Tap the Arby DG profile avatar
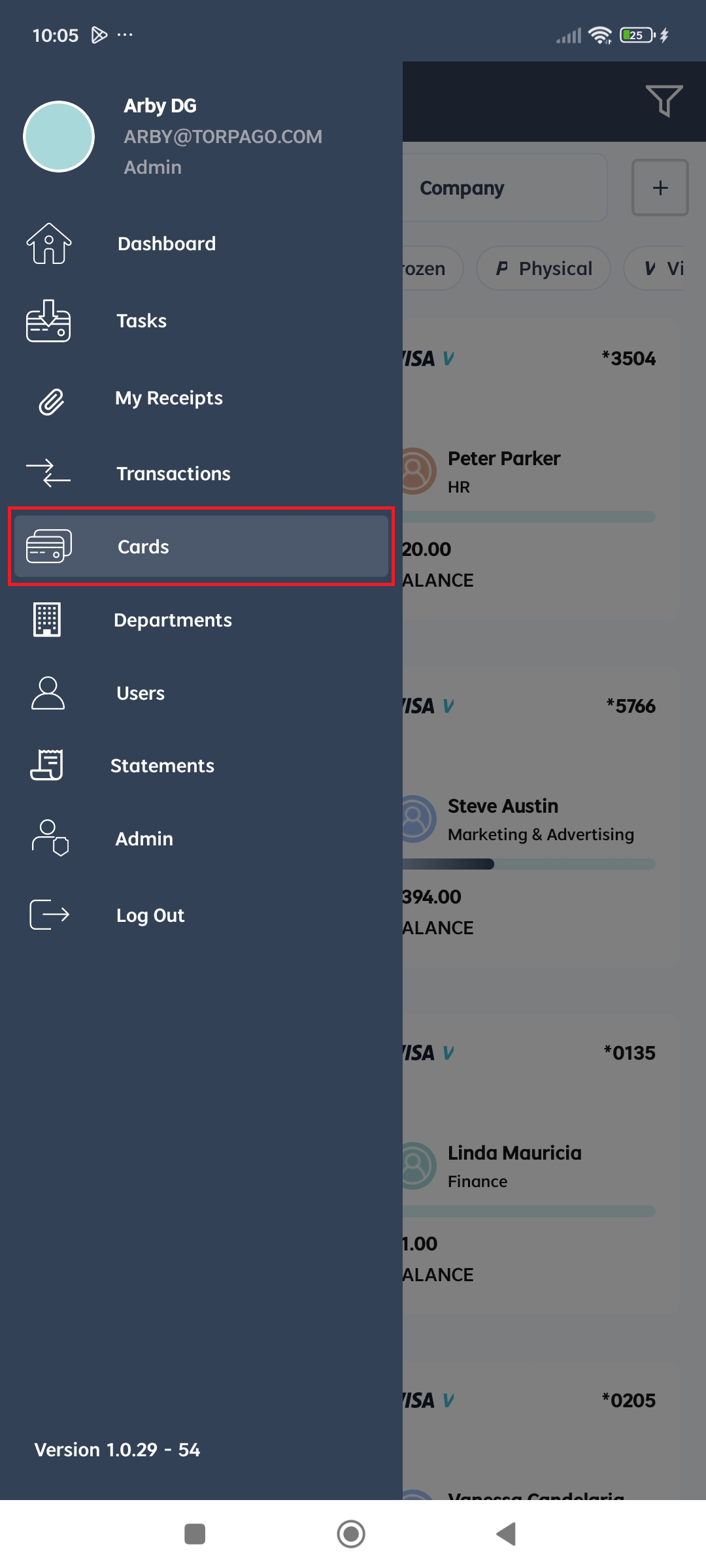This screenshot has height=1568, width=706. pyautogui.click(x=59, y=137)
